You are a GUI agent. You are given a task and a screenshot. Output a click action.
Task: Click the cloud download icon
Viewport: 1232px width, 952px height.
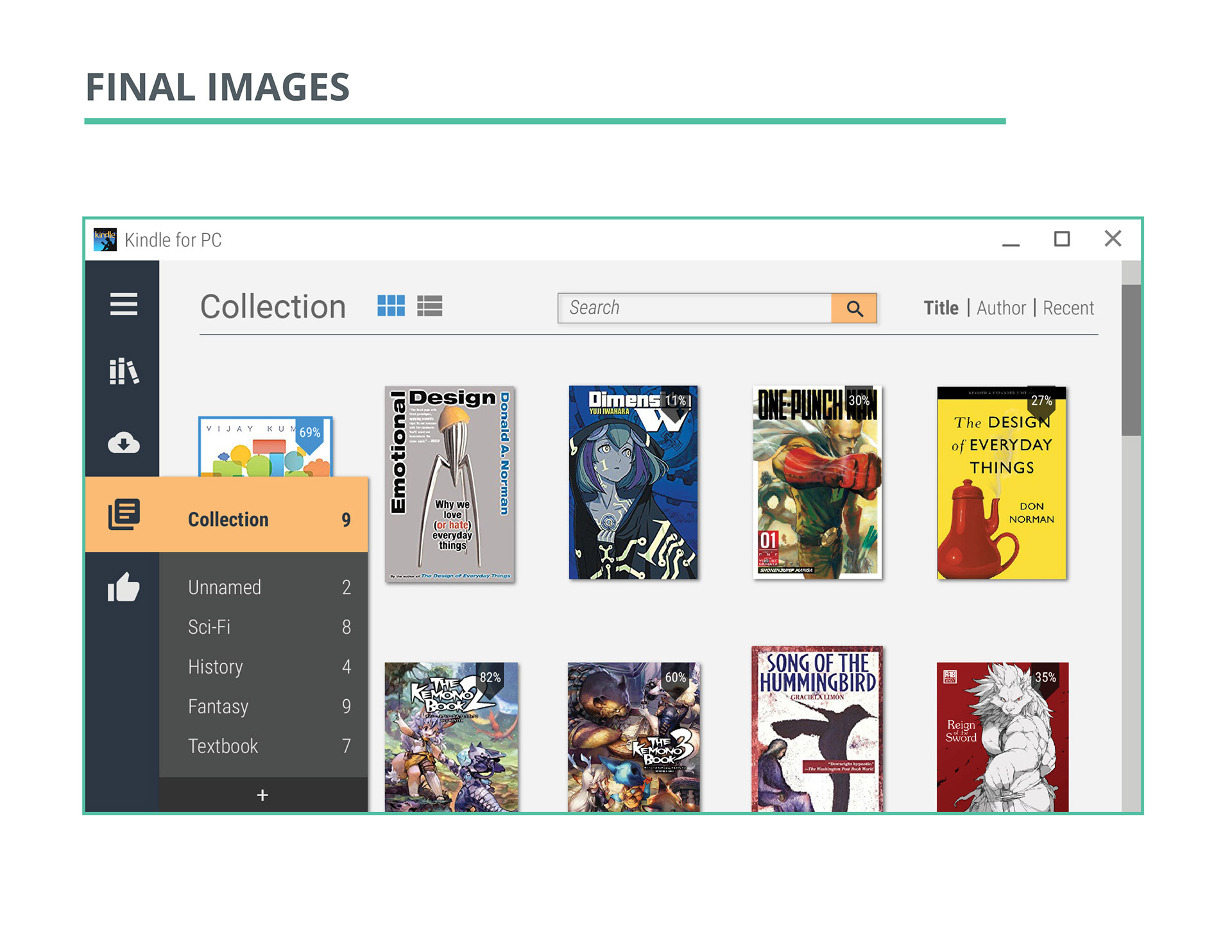(x=123, y=443)
